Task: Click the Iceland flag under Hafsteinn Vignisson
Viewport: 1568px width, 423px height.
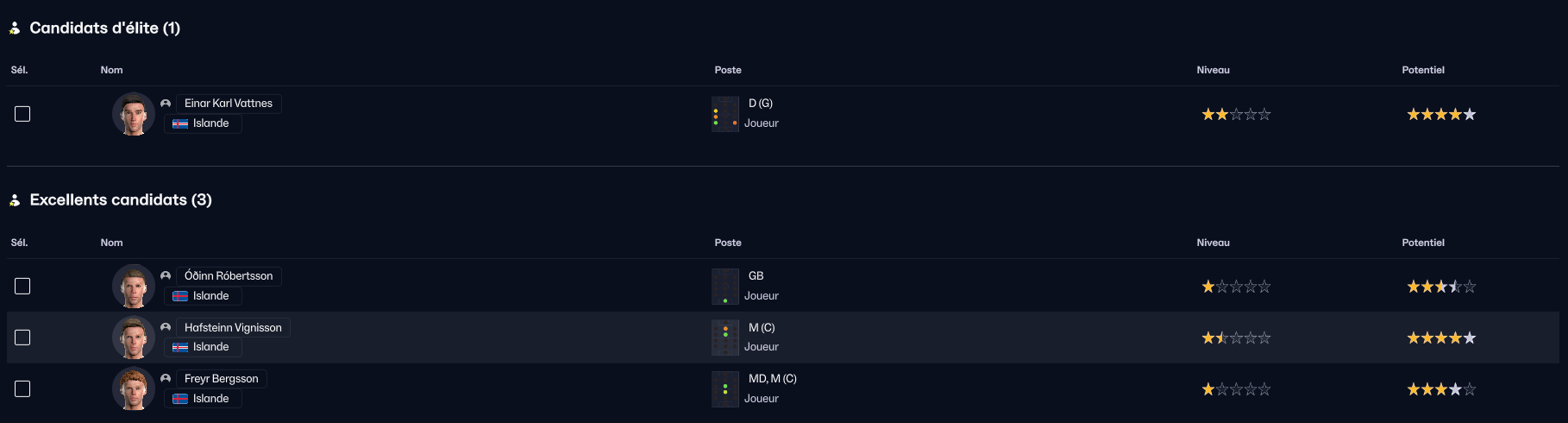Action: coord(180,347)
